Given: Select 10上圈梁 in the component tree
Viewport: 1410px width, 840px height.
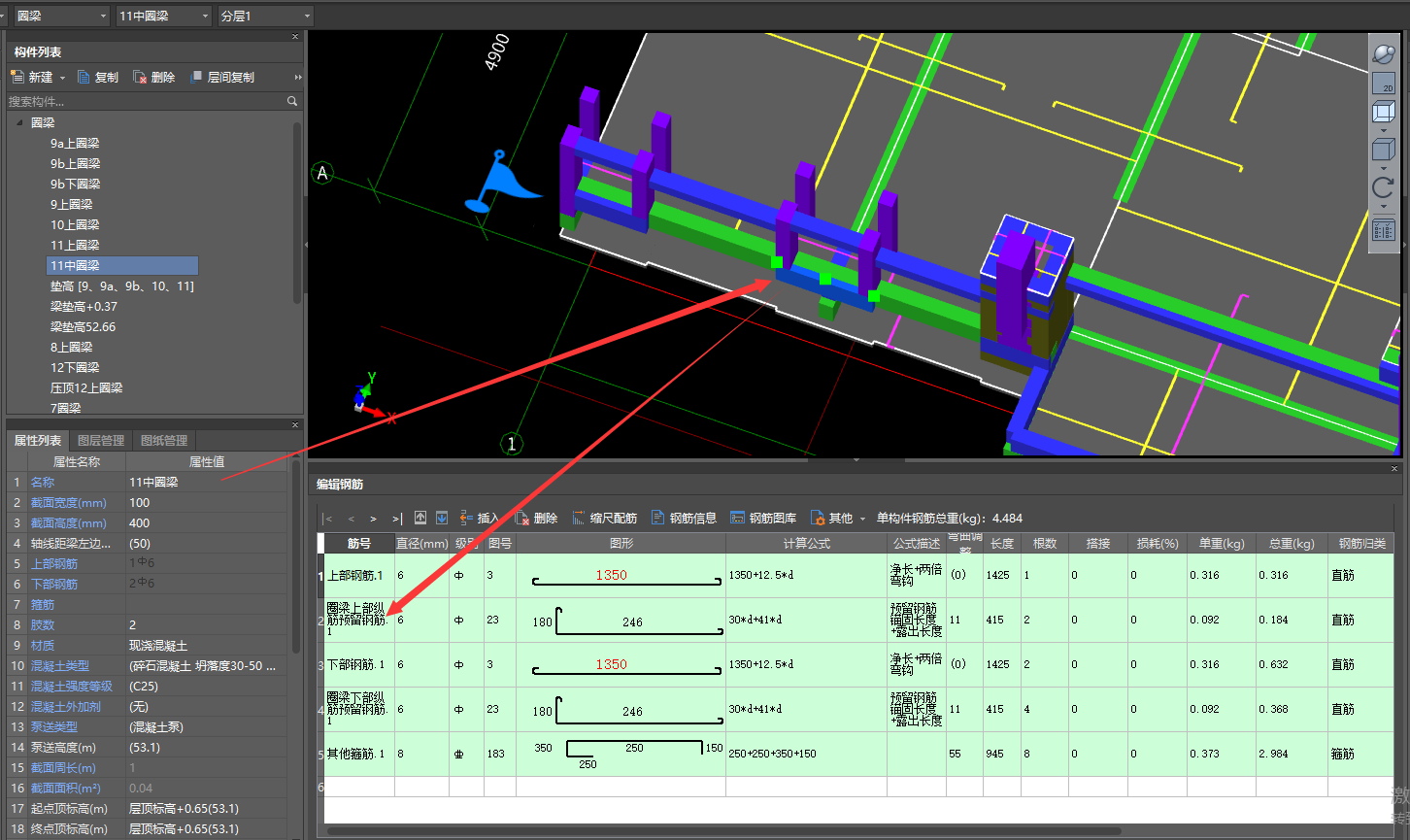Looking at the screenshot, I should click(75, 225).
